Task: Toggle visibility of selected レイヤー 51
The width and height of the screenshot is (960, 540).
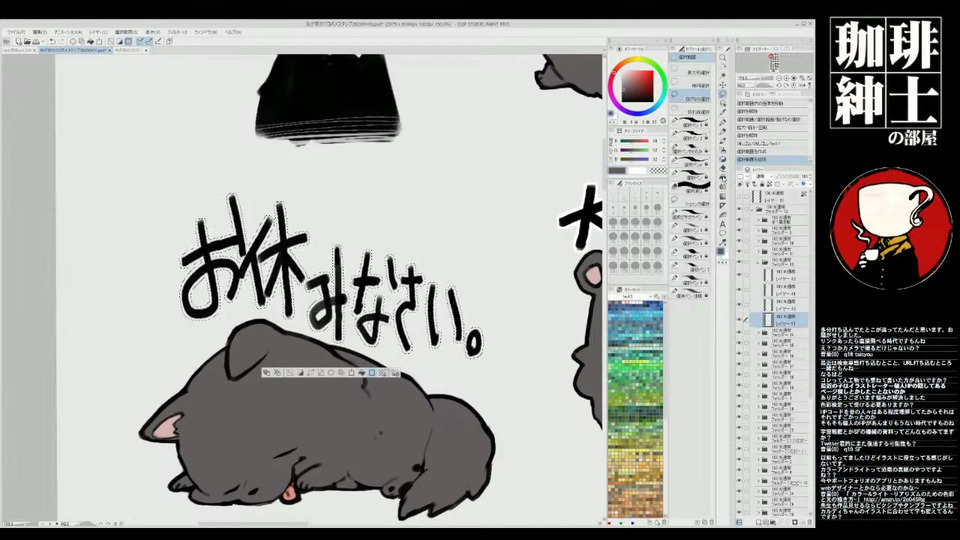Action: tap(739, 319)
